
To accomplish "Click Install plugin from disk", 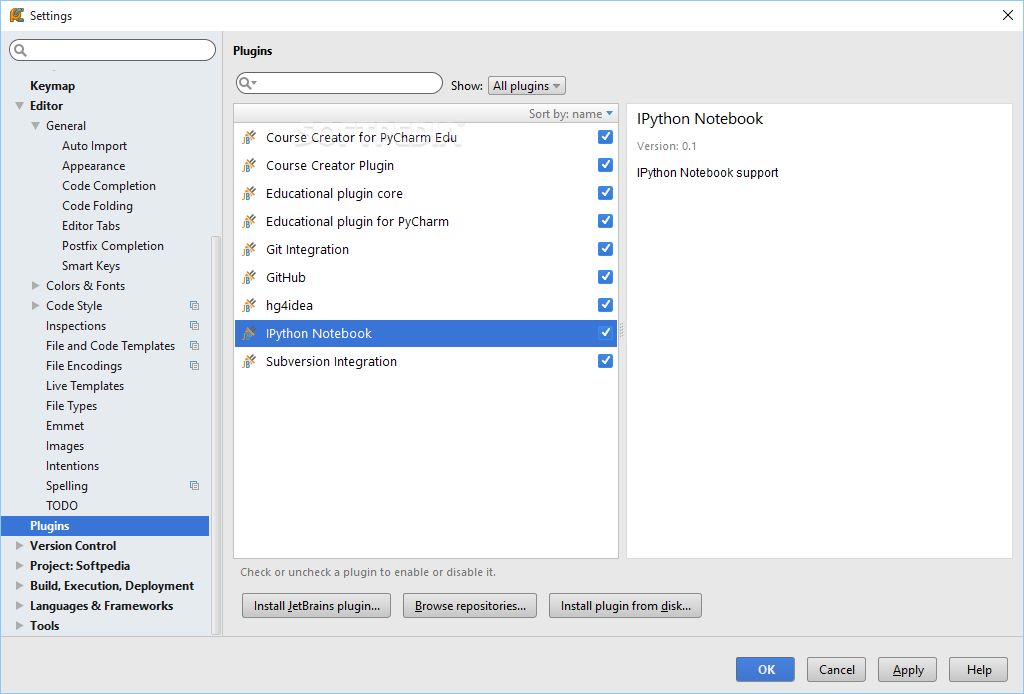I will (624, 605).
